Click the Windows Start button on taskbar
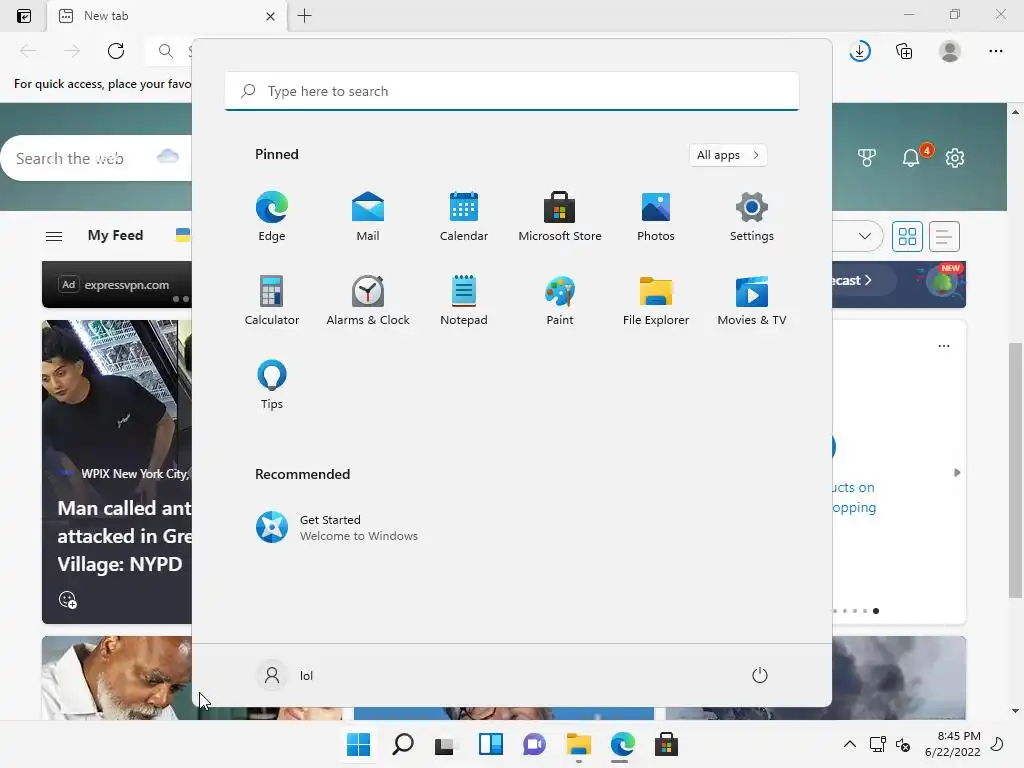 pyautogui.click(x=358, y=744)
